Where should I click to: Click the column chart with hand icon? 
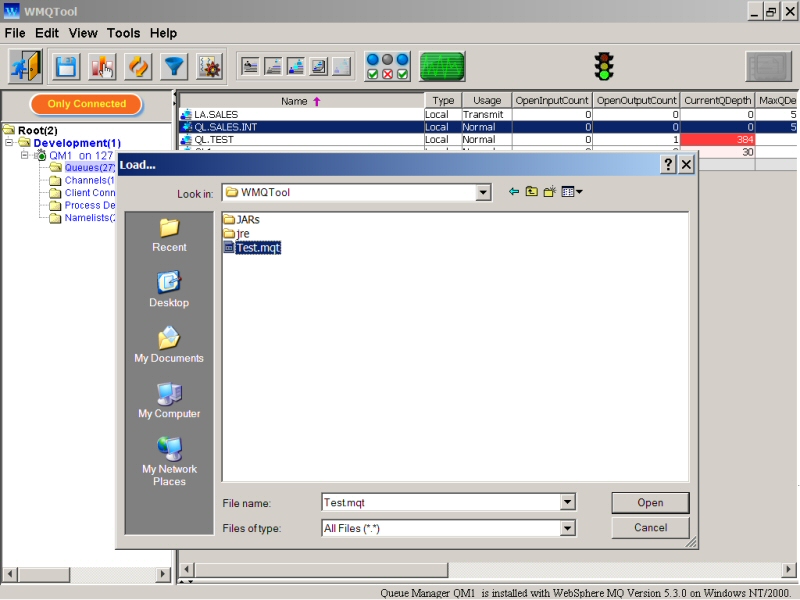click(x=102, y=67)
